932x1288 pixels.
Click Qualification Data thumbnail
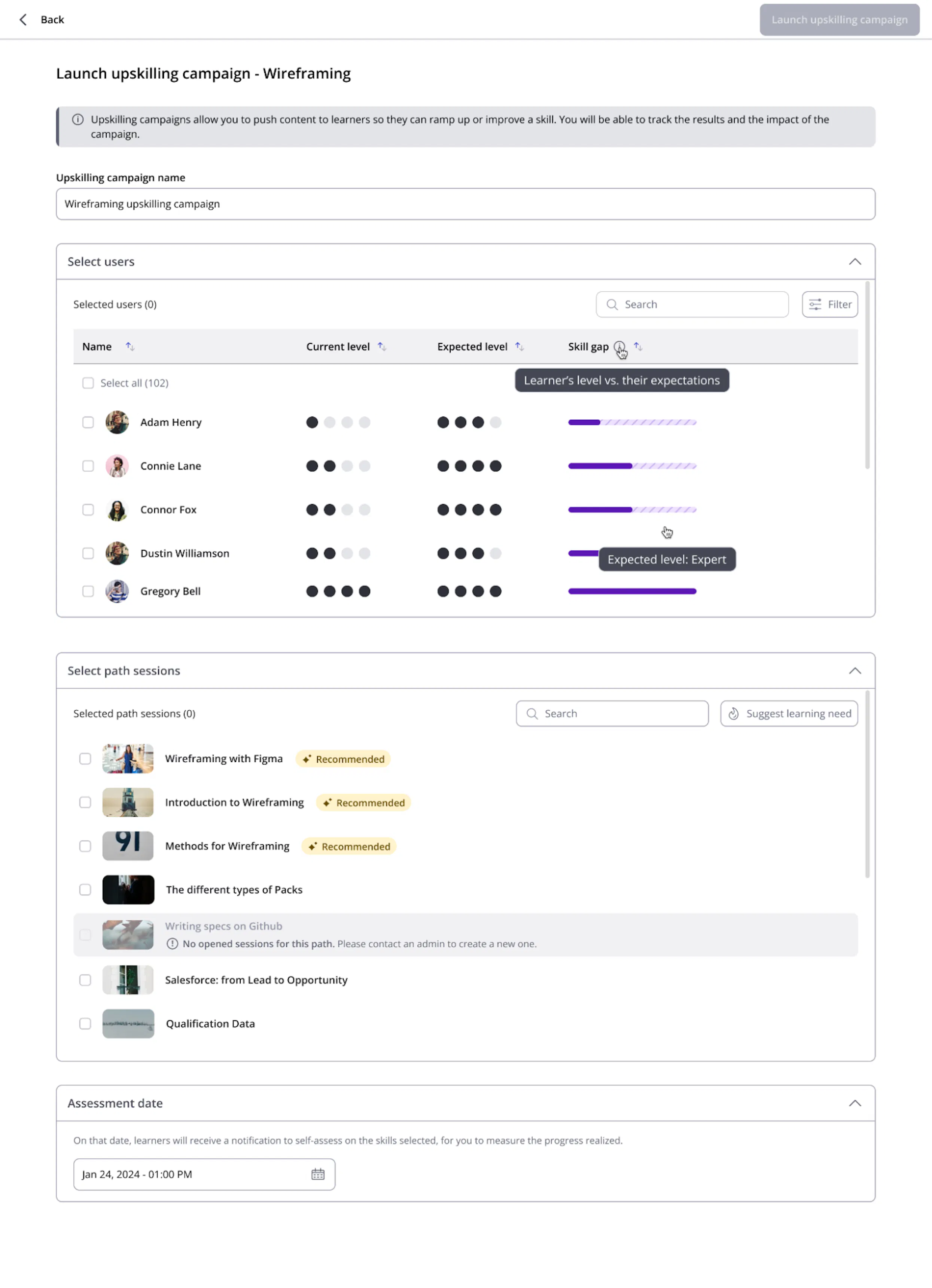point(128,1023)
